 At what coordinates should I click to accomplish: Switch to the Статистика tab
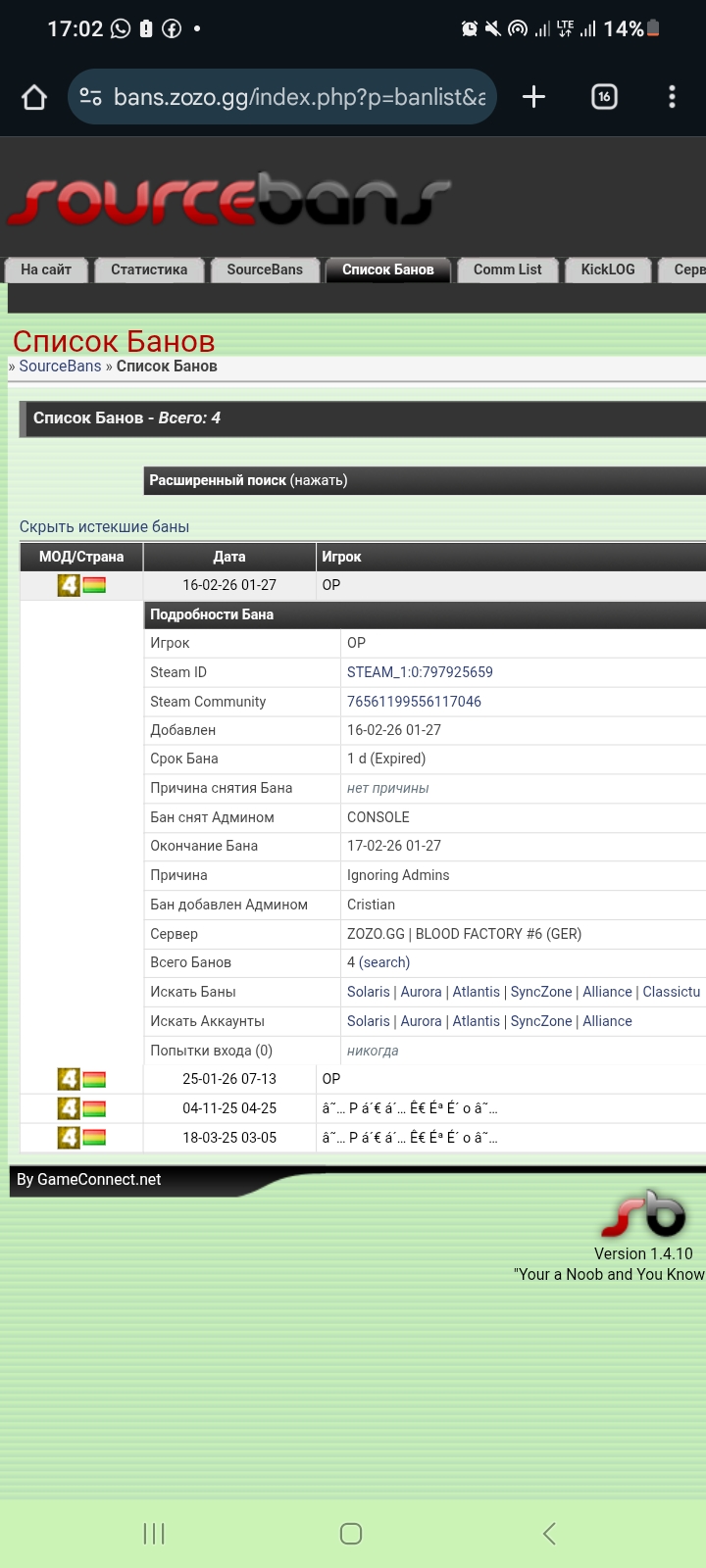click(x=149, y=269)
